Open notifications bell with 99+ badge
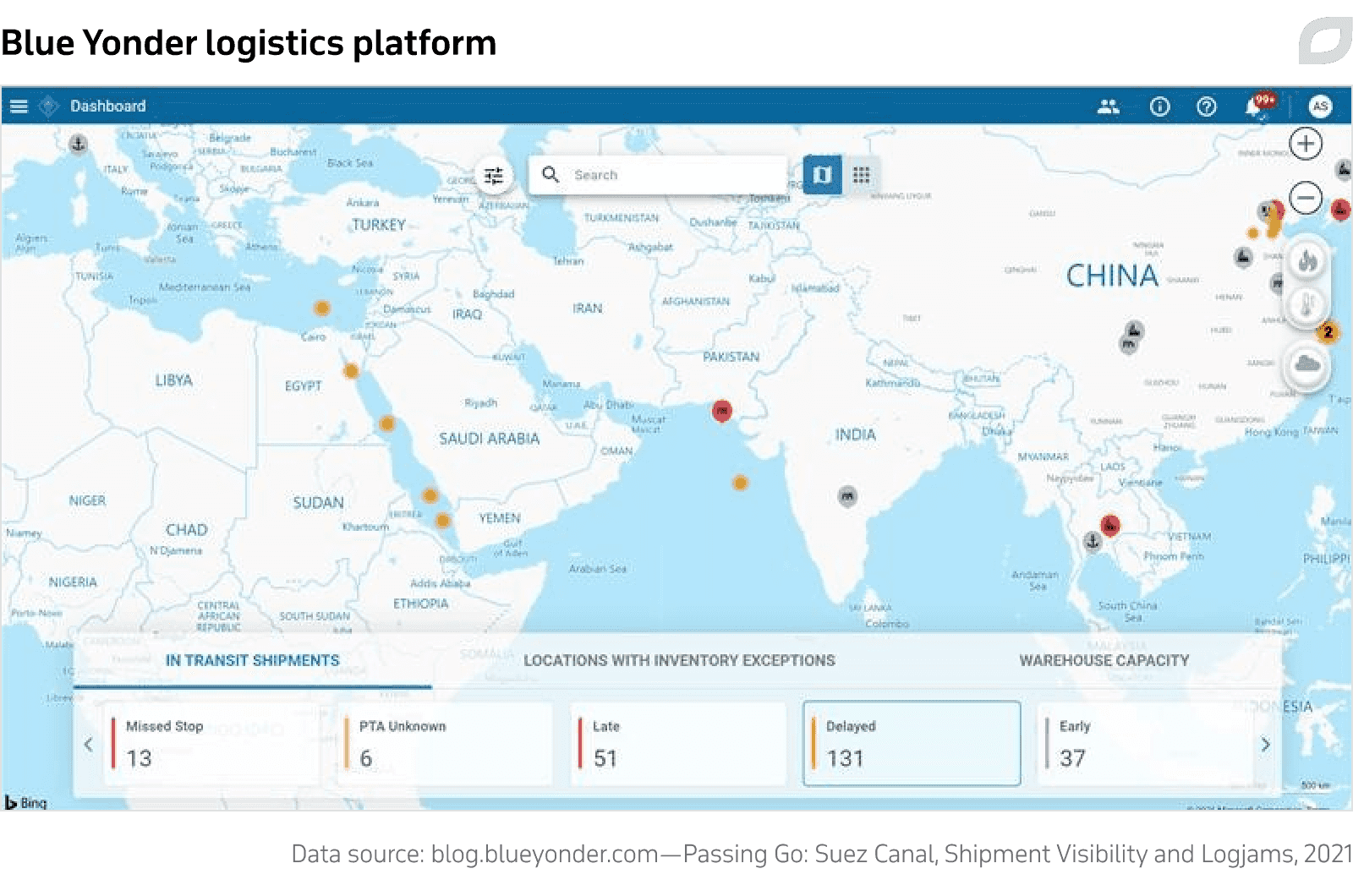This screenshot has width=1353, height=896. [x=1257, y=107]
